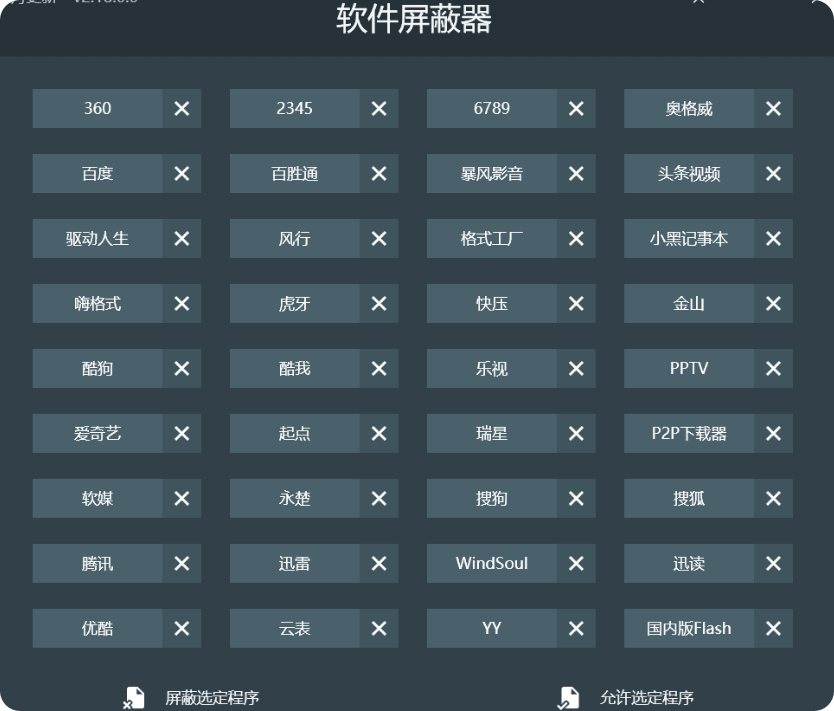Toggle block status X for 搜狗

[x=576, y=499]
